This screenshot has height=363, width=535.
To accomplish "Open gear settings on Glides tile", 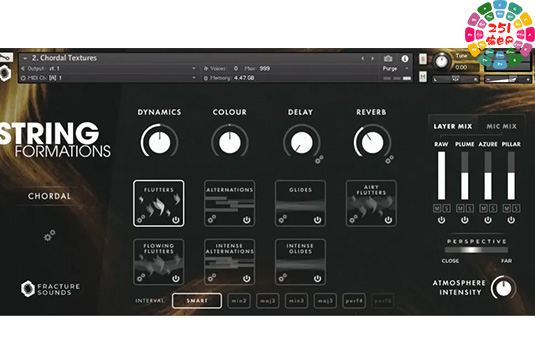I will 283,219.
